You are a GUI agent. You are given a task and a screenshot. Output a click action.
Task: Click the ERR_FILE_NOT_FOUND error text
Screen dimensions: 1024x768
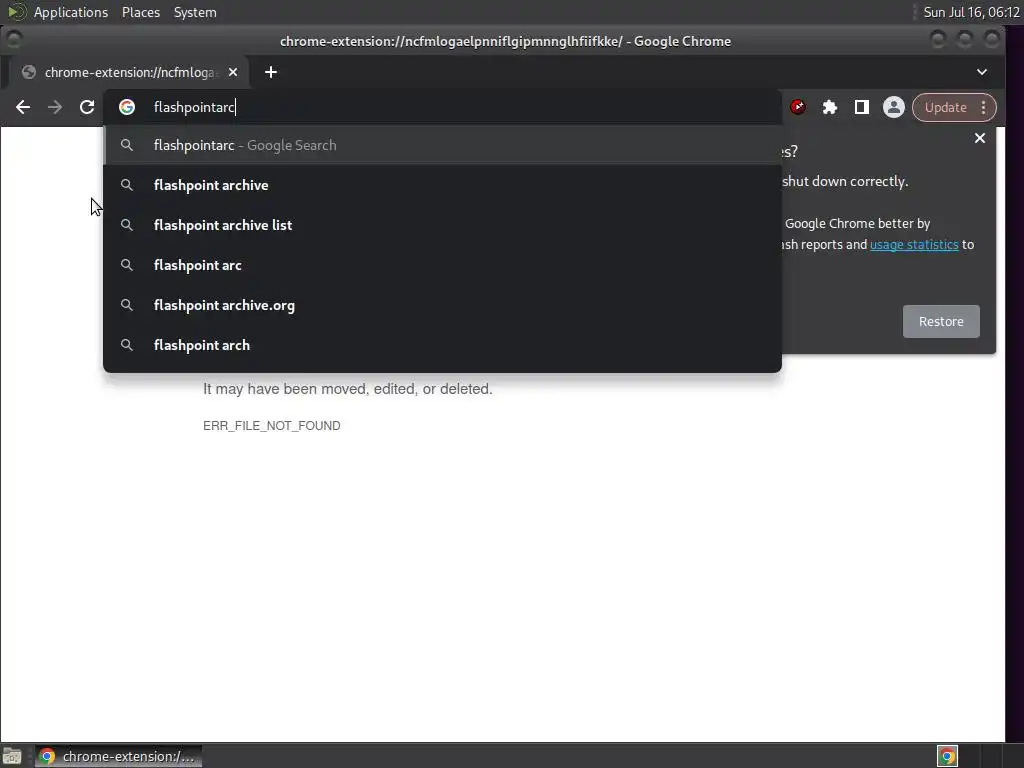point(272,426)
